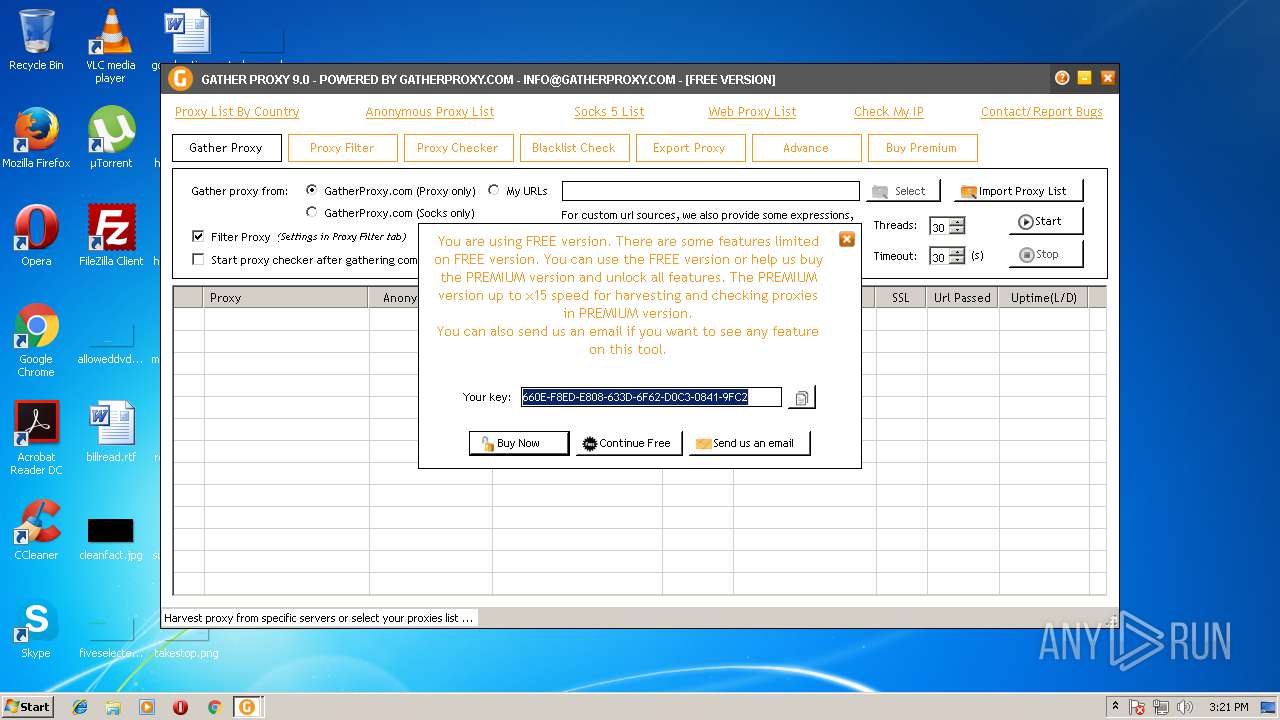Viewport: 1280px width, 720px height.
Task: Click the Stop button
Action: [1046, 254]
